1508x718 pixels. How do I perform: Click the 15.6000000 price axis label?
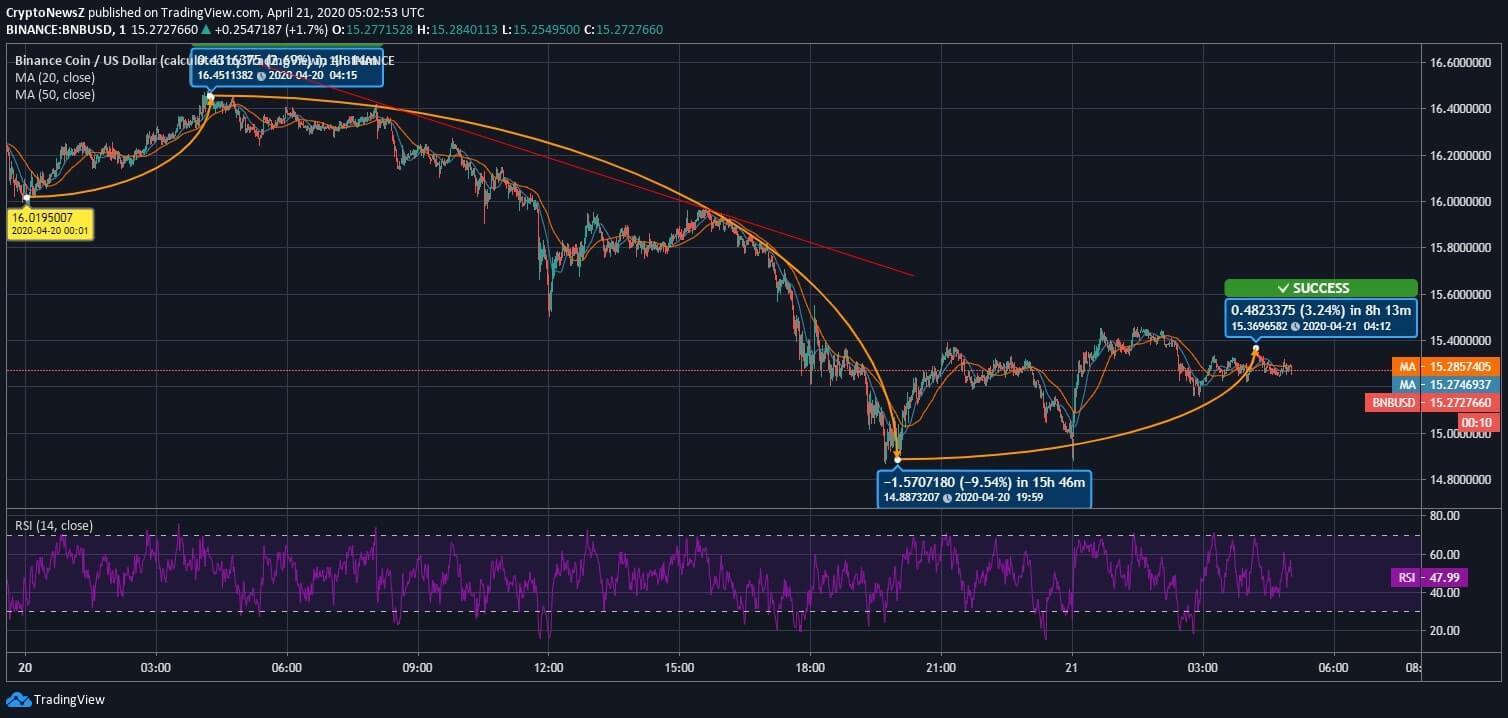(x=1462, y=295)
